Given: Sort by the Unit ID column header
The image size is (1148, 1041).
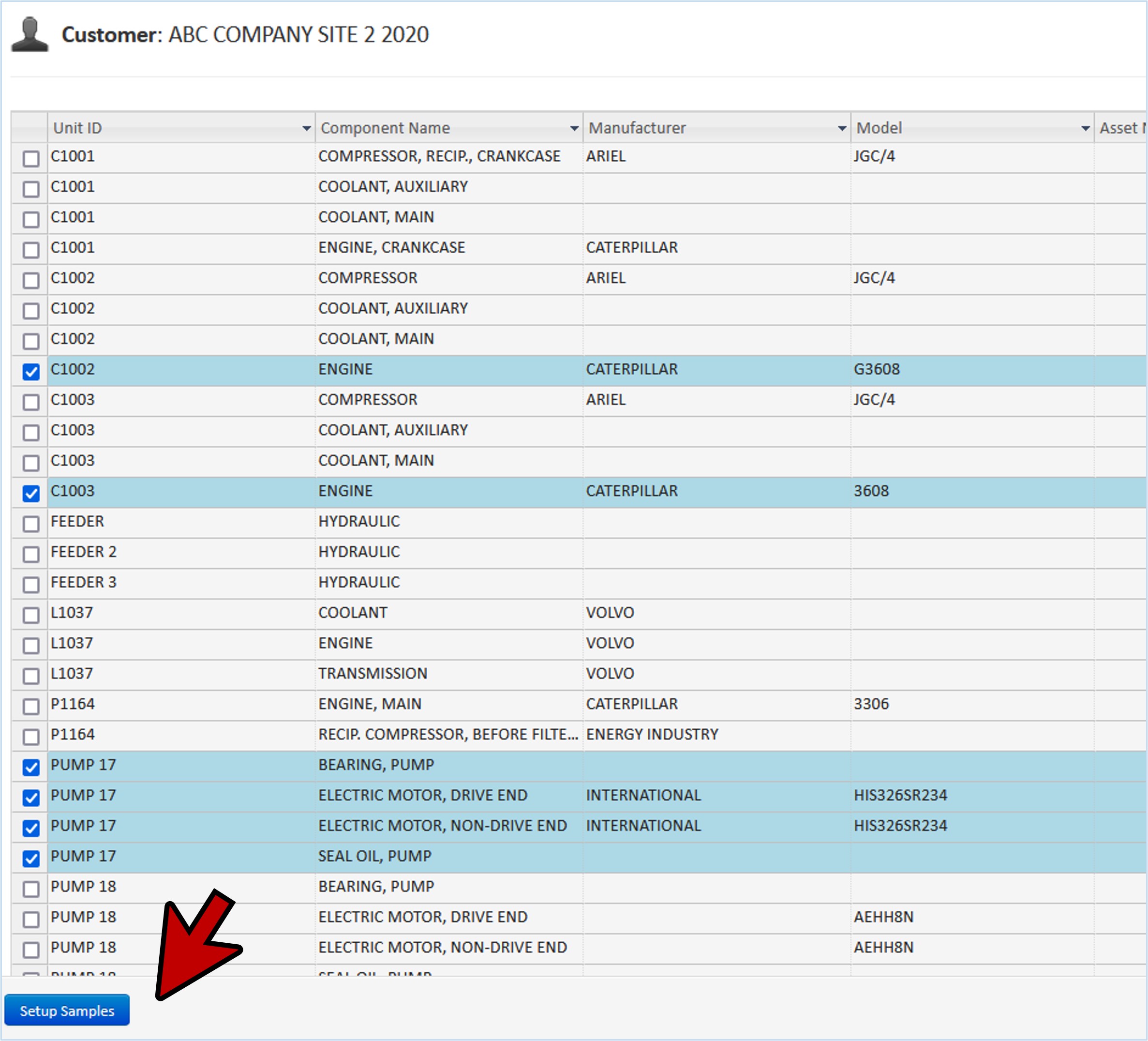Looking at the screenshot, I should pos(78,128).
